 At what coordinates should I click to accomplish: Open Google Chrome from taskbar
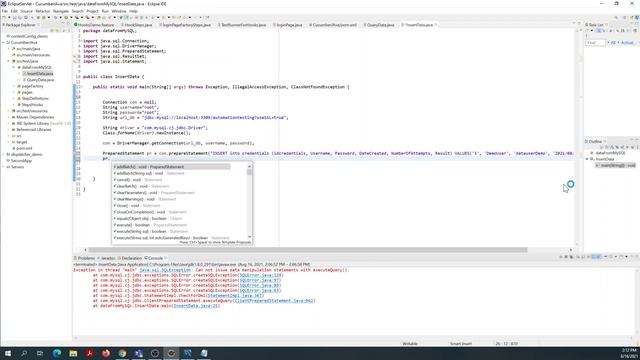click(x=122, y=353)
